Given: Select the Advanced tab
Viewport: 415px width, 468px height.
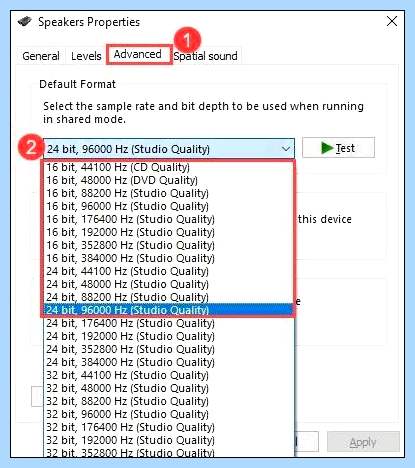Looking at the screenshot, I should pyautogui.click(x=138, y=54).
